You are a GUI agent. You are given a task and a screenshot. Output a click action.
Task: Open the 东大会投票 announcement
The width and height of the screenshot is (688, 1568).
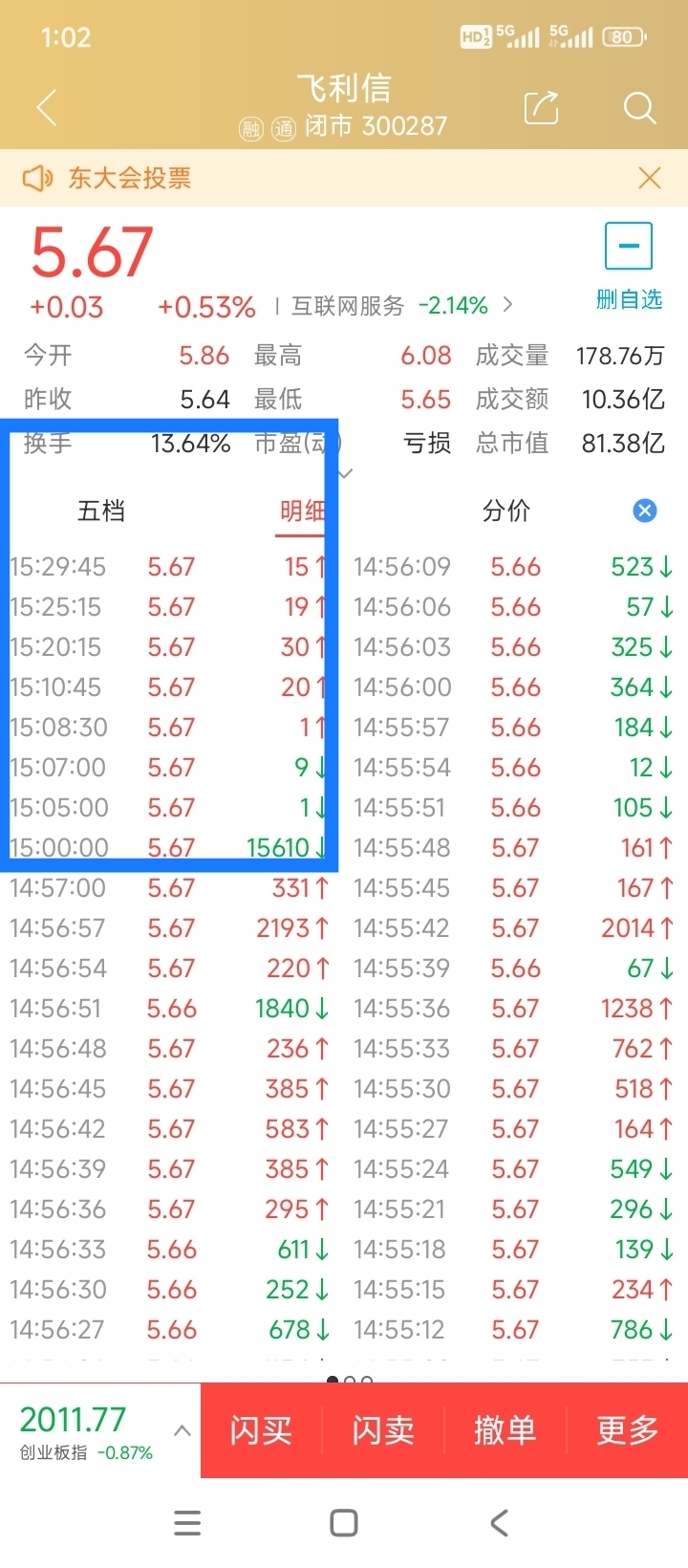point(130,178)
